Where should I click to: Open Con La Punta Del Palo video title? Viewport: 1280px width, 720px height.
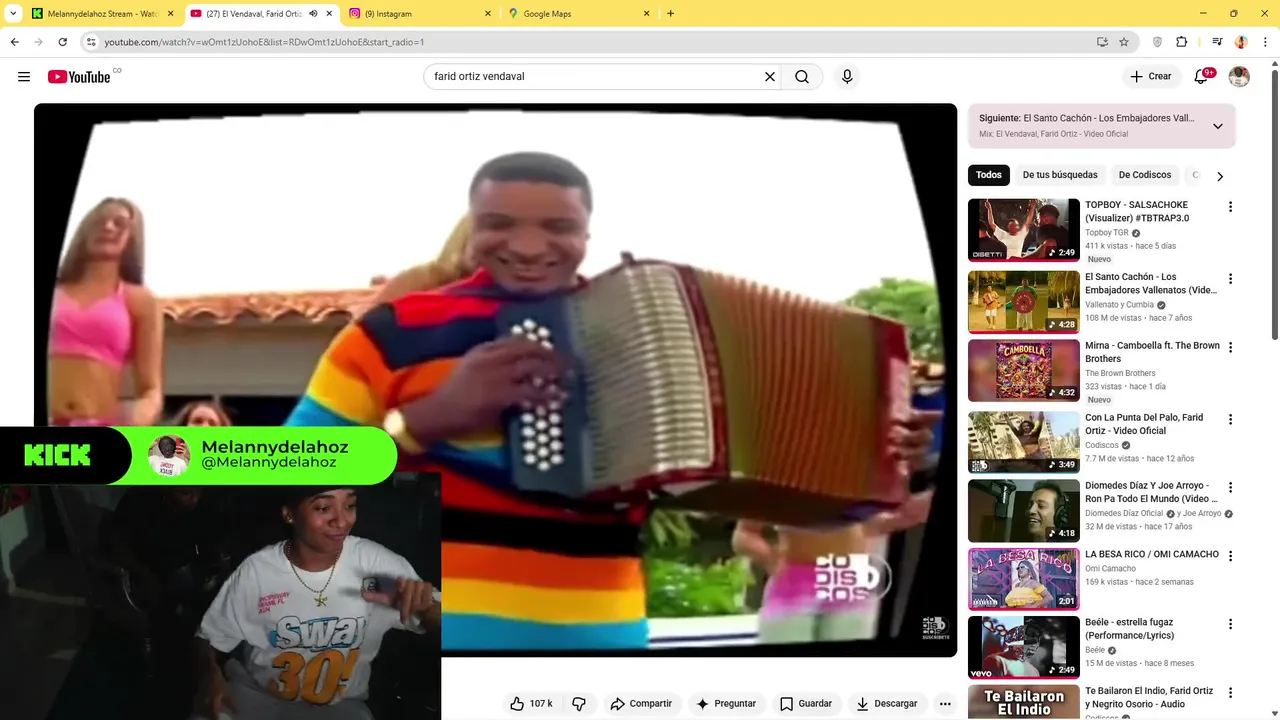pyautogui.click(x=1144, y=424)
